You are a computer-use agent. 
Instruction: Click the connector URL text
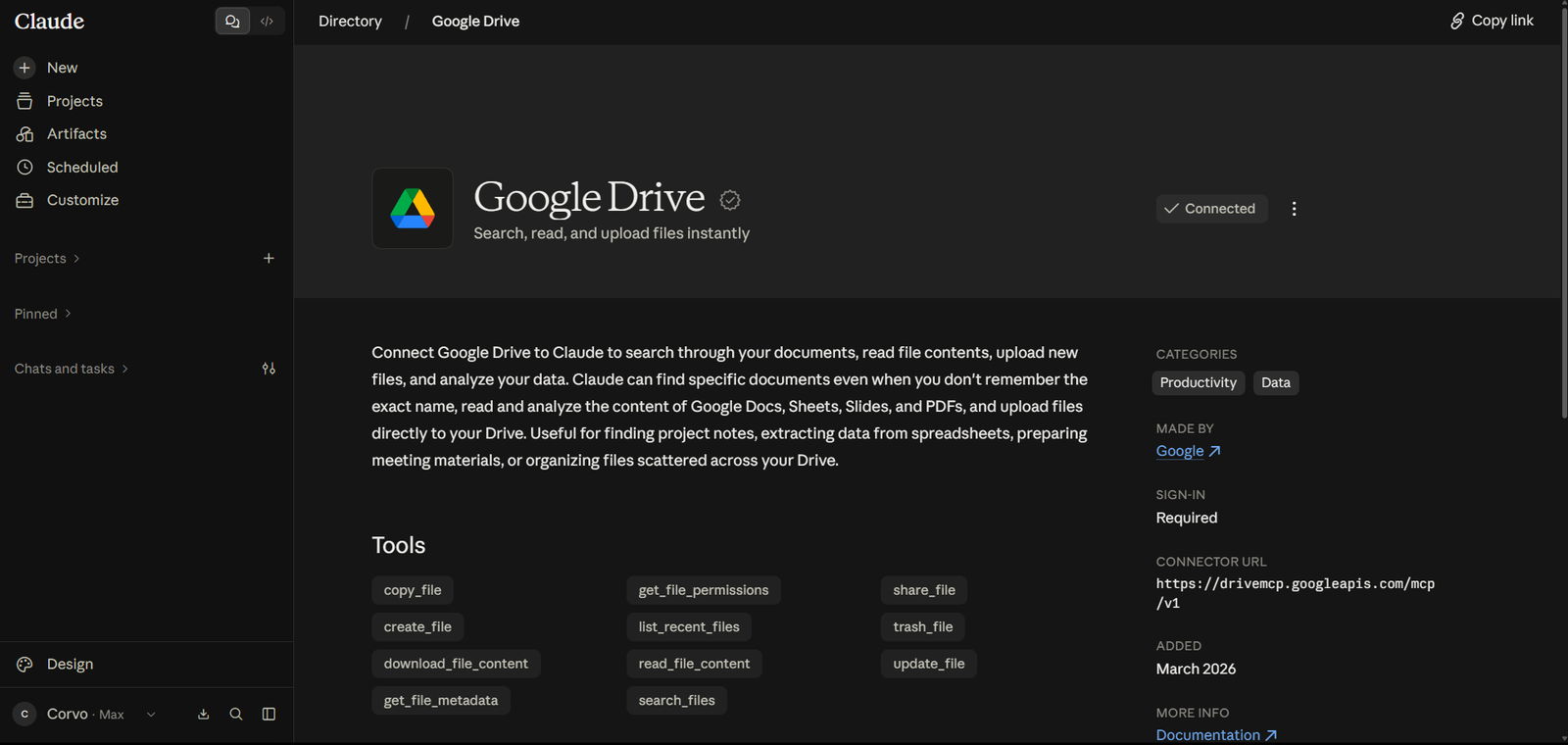1295,593
